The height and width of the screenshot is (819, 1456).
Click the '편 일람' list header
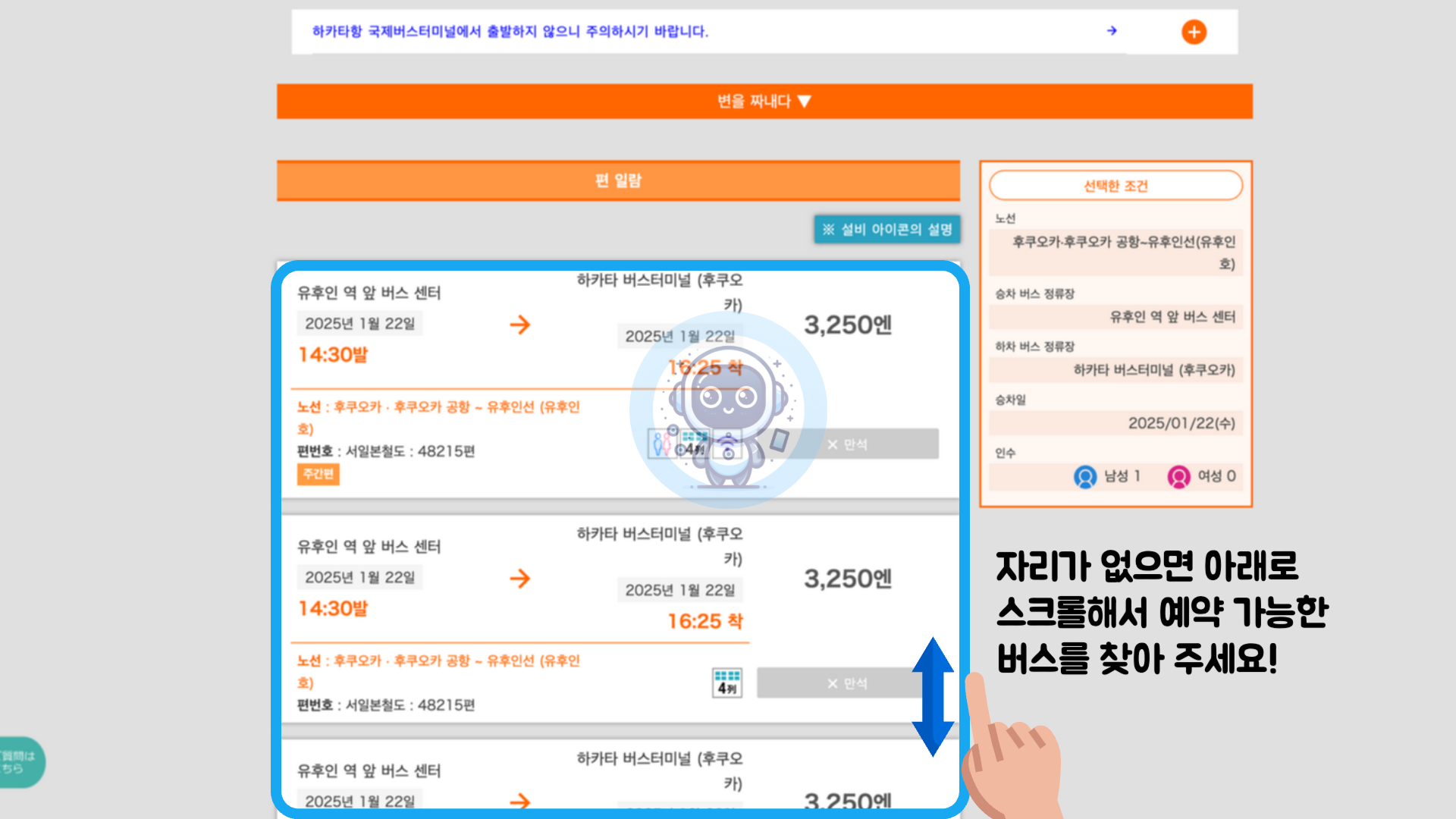618,180
